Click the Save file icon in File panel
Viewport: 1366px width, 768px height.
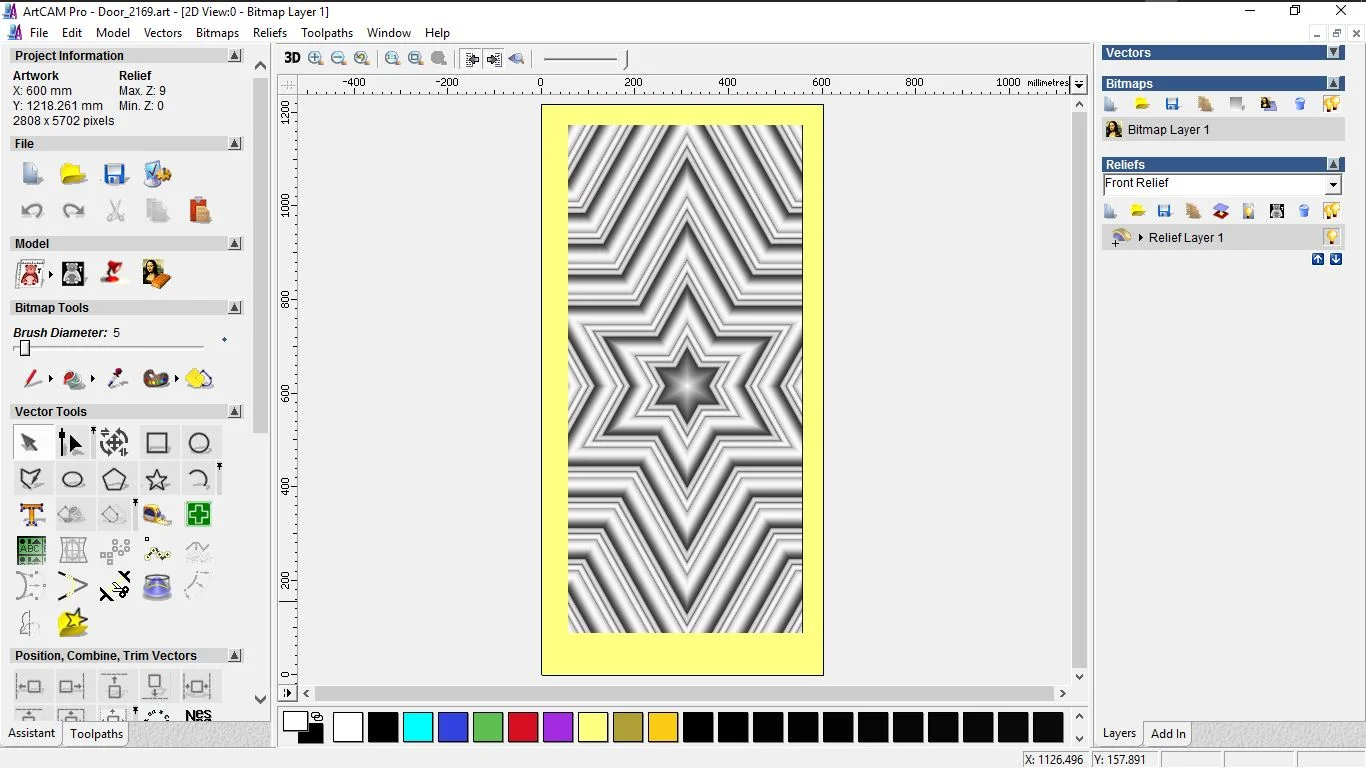coord(115,174)
